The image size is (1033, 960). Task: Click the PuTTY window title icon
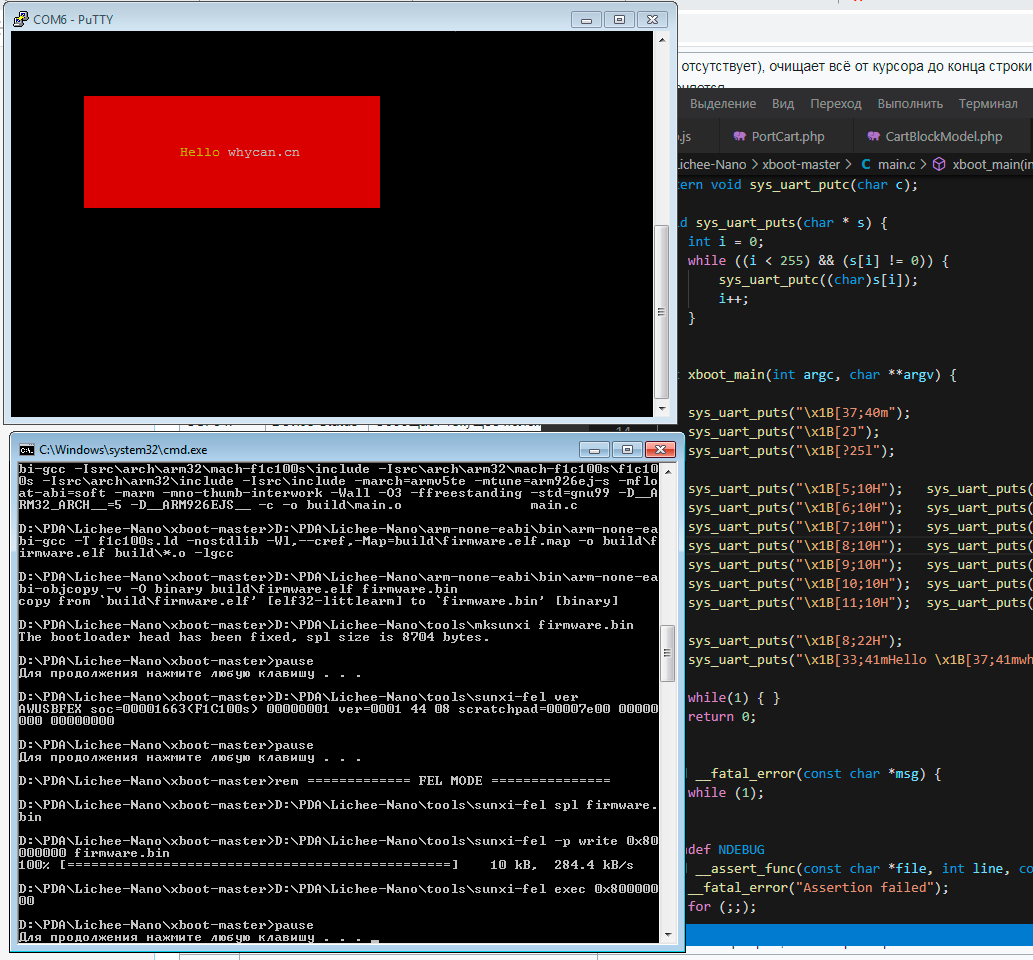coord(21,19)
